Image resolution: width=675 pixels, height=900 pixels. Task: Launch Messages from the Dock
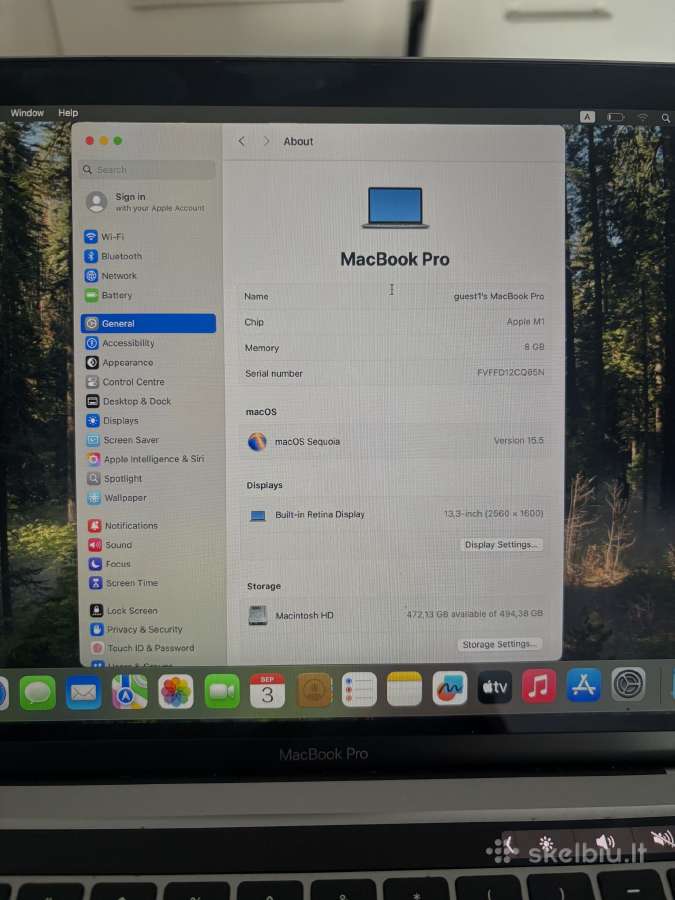[x=38, y=692]
